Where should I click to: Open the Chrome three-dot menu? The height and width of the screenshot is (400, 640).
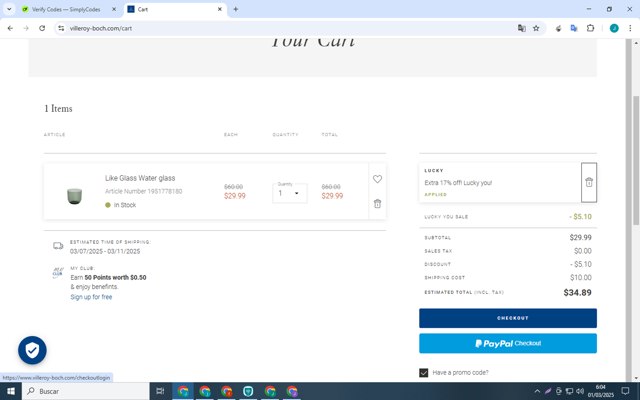coord(630,28)
